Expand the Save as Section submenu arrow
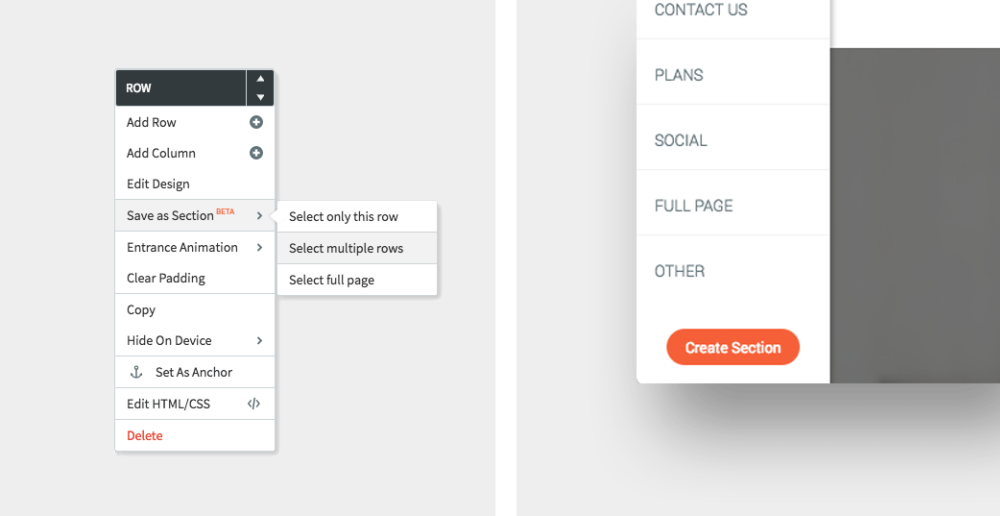1000x516 pixels. [x=259, y=216]
